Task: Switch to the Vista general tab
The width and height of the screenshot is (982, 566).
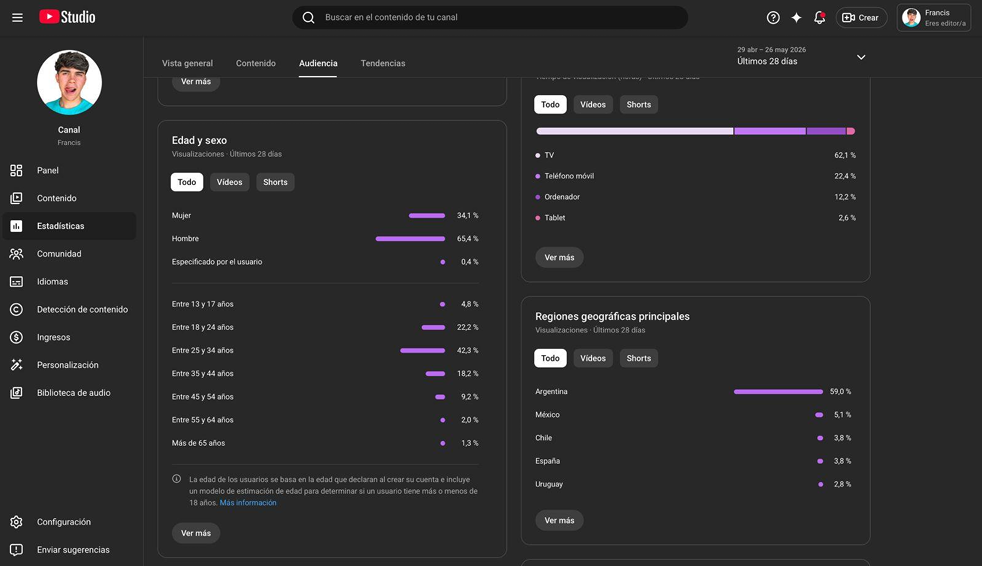Action: point(187,63)
